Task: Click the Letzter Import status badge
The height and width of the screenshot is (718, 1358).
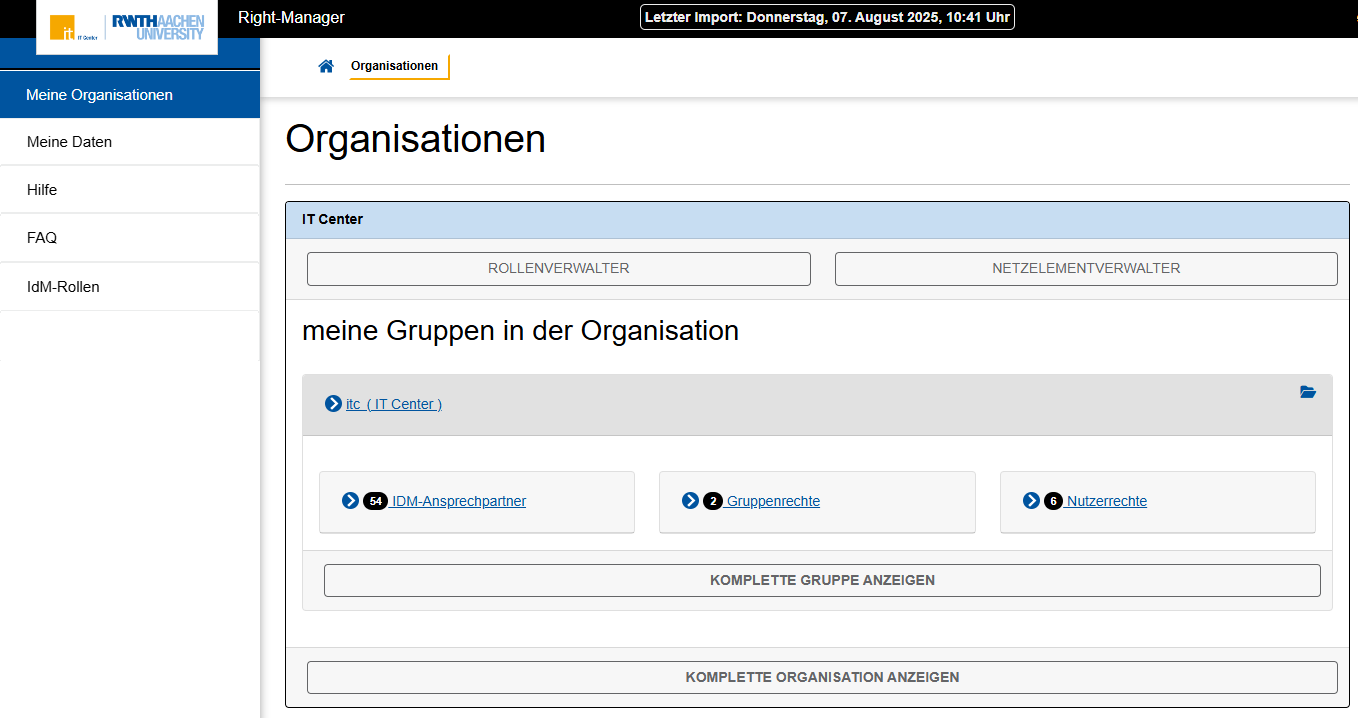Action: [x=827, y=16]
